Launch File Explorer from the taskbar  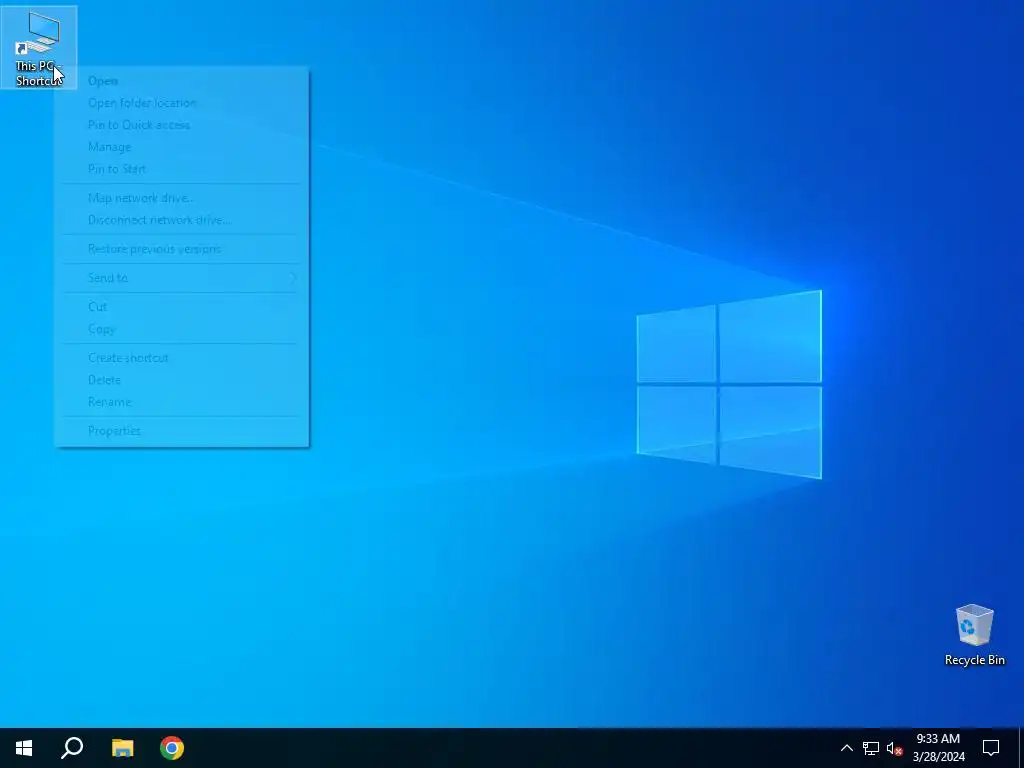click(122, 748)
